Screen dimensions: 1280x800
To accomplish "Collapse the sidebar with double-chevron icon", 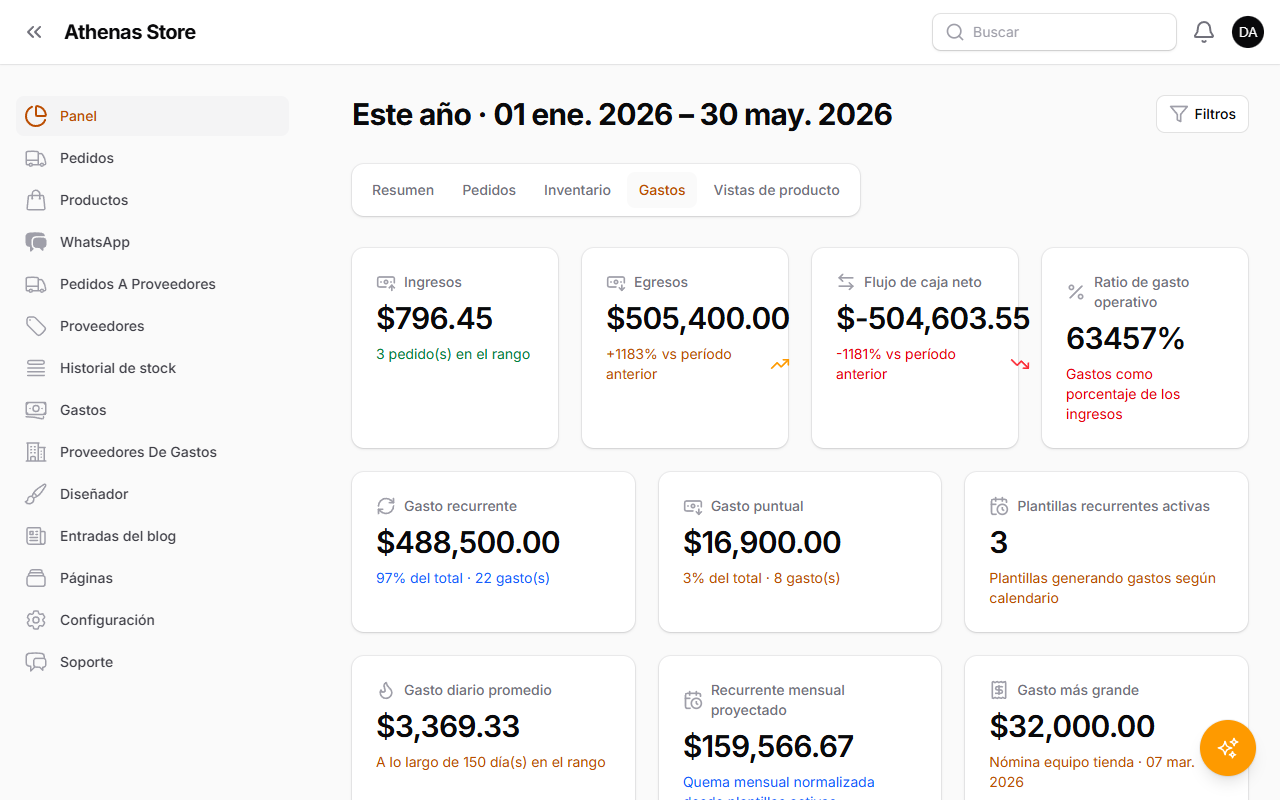I will click(x=35, y=32).
